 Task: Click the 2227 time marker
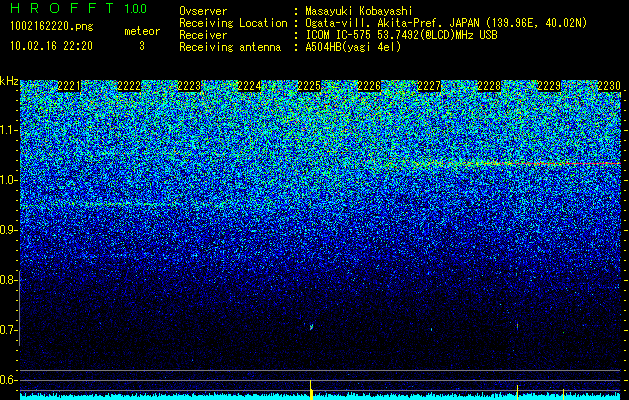[429, 86]
